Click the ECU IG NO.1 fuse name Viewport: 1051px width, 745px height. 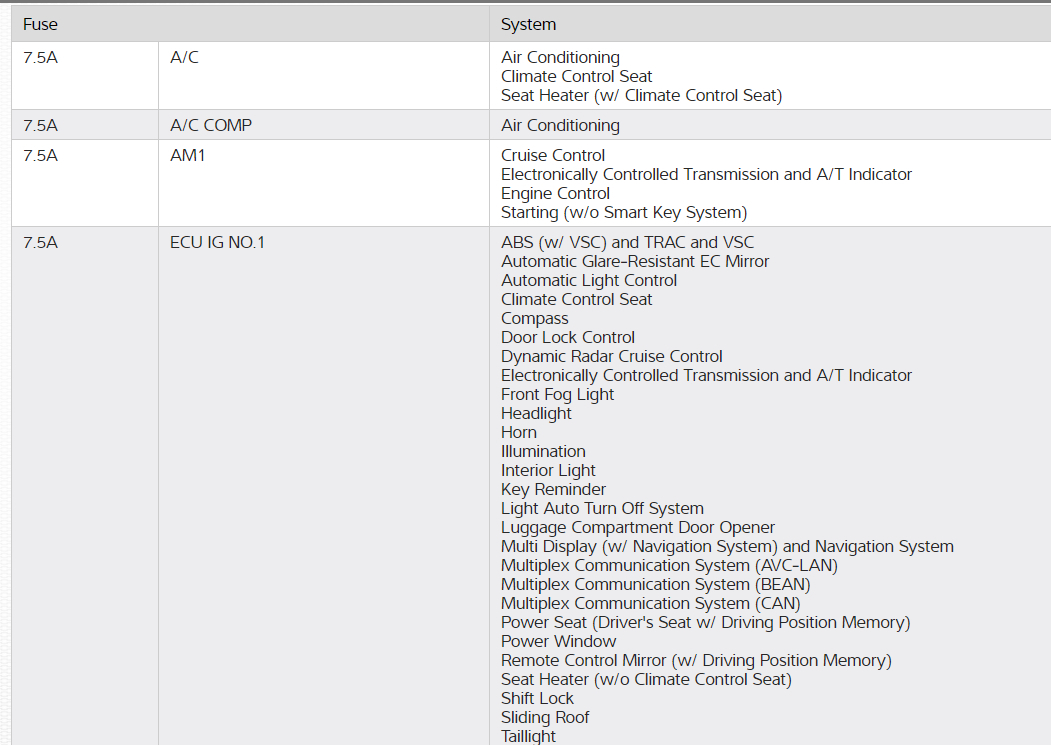[217, 242]
